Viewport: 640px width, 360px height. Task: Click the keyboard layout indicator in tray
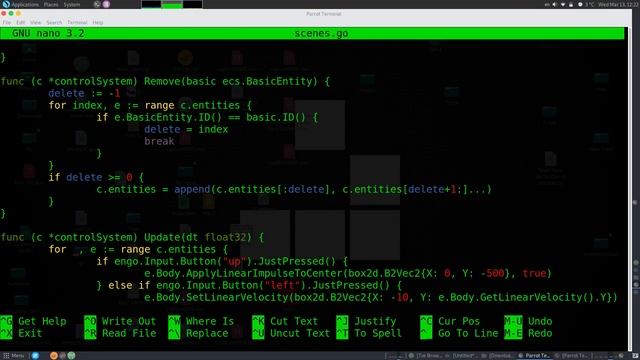click(547, 4)
